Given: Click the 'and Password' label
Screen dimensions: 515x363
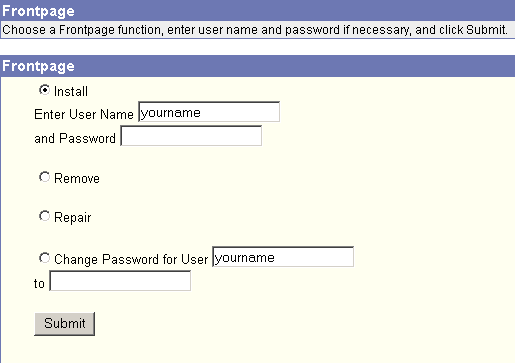Looking at the screenshot, I should pos(75,138).
